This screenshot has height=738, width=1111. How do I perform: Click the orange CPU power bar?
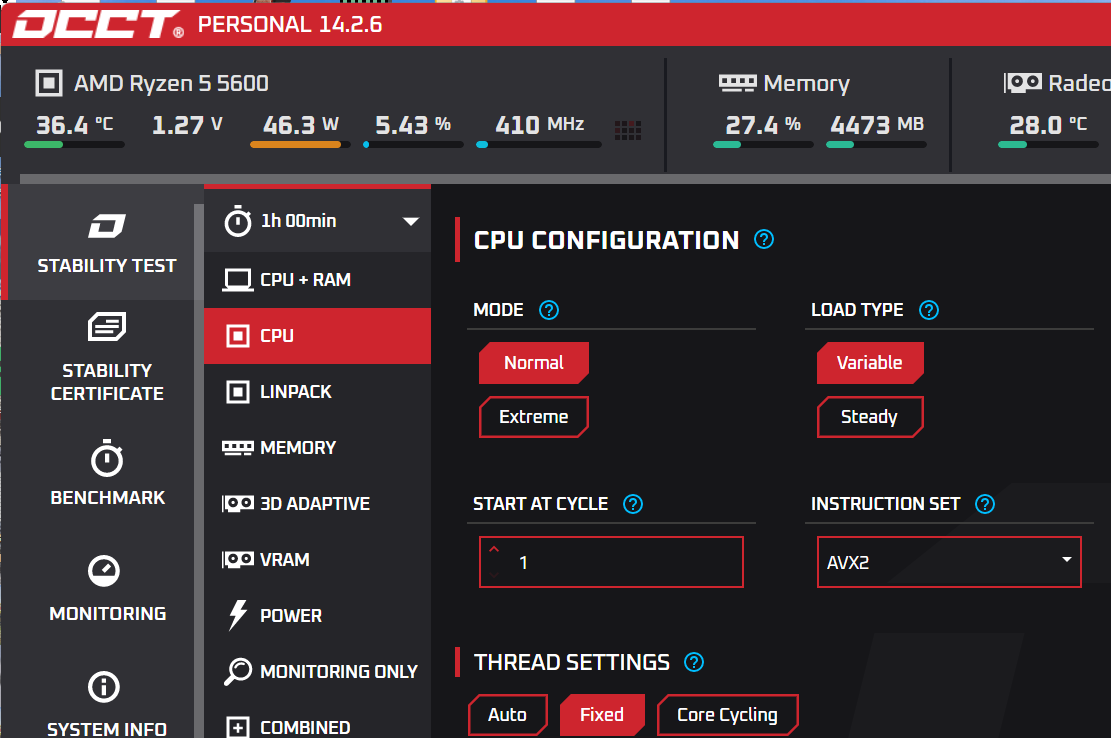pos(300,144)
